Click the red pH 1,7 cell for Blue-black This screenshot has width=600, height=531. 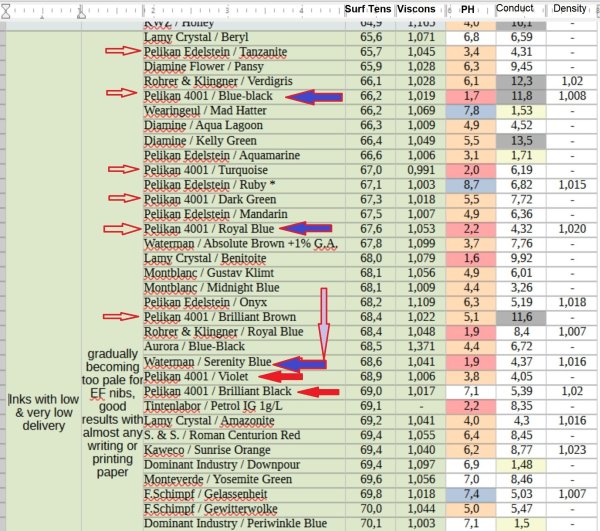click(471, 96)
